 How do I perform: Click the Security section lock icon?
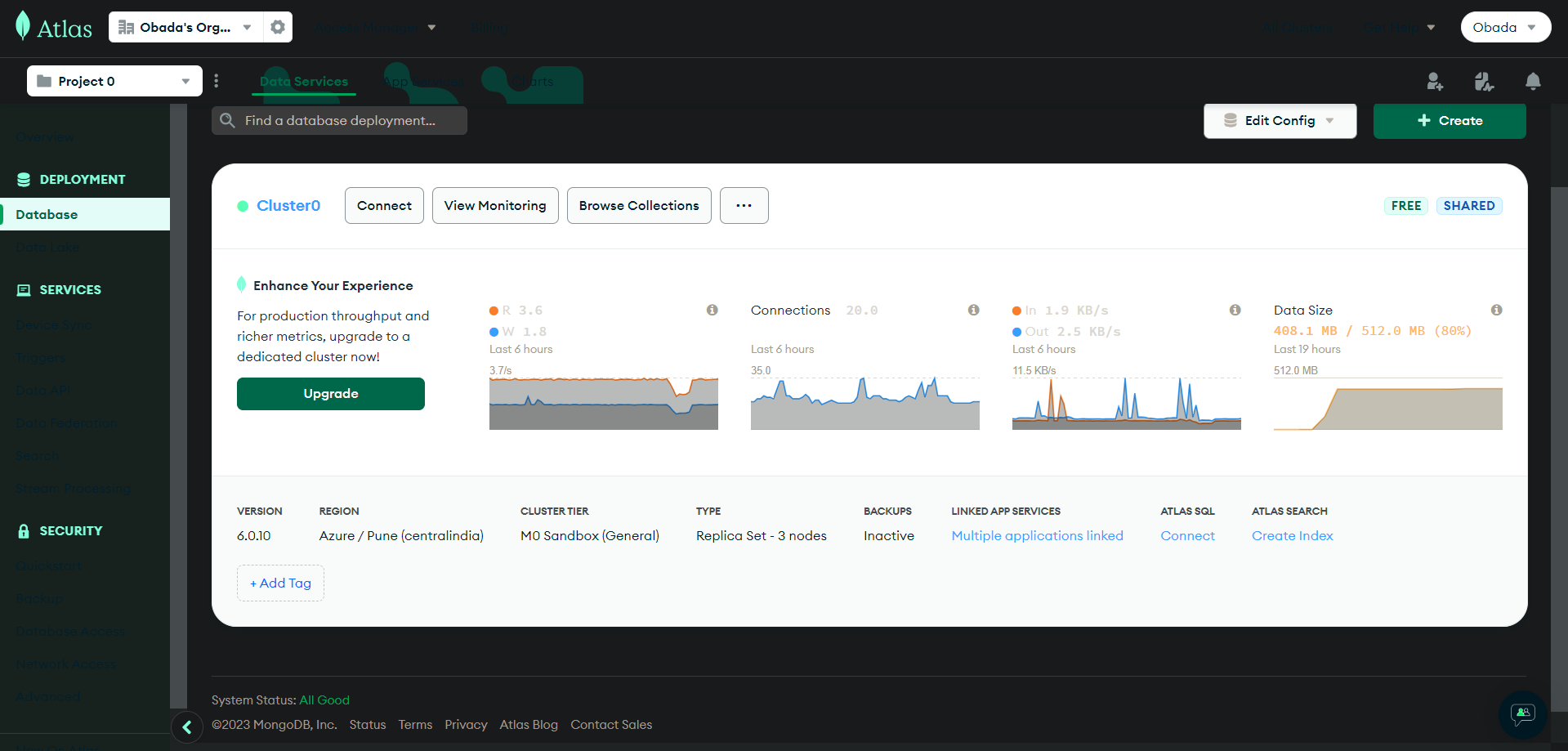tap(24, 531)
